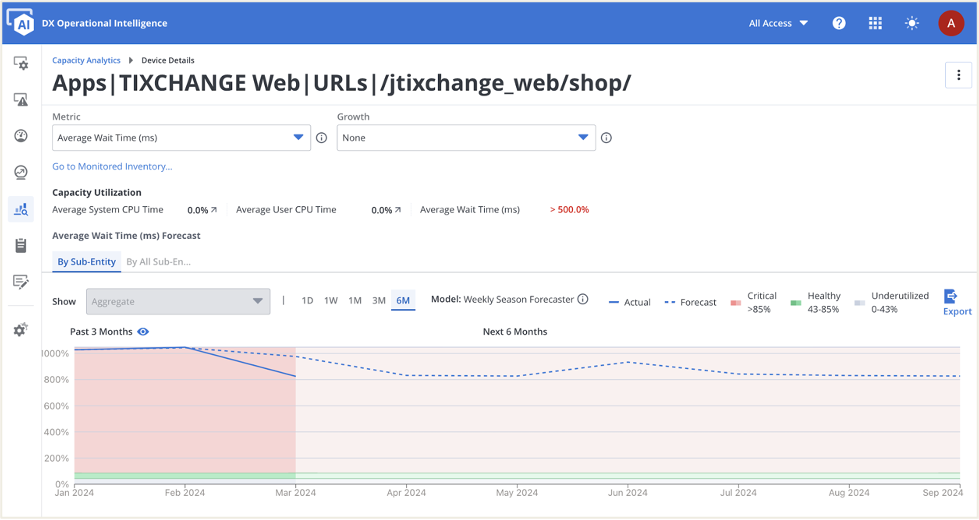The image size is (979, 520).
Task: Switch to By Sub-Entity tab
Action: tap(86, 262)
